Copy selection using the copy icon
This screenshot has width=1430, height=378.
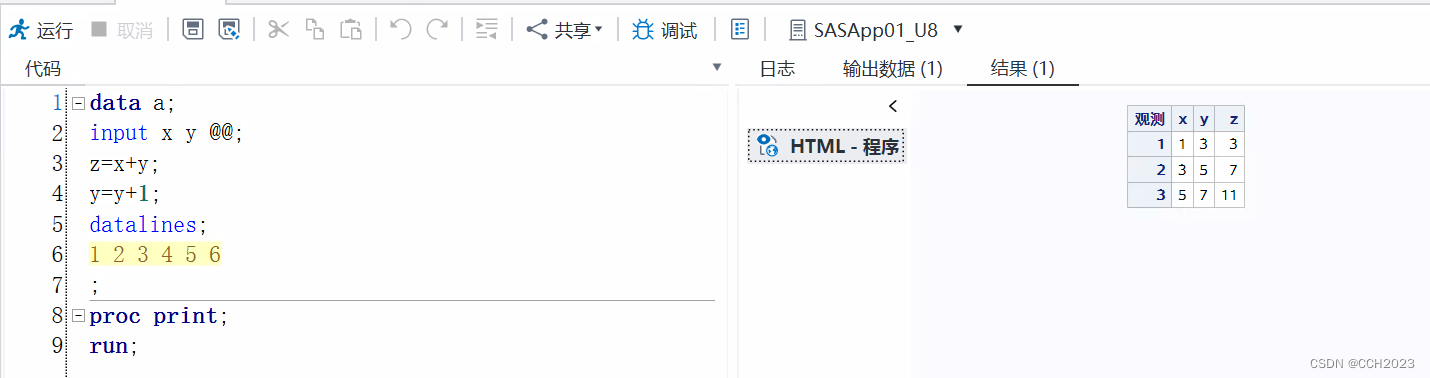(314, 30)
